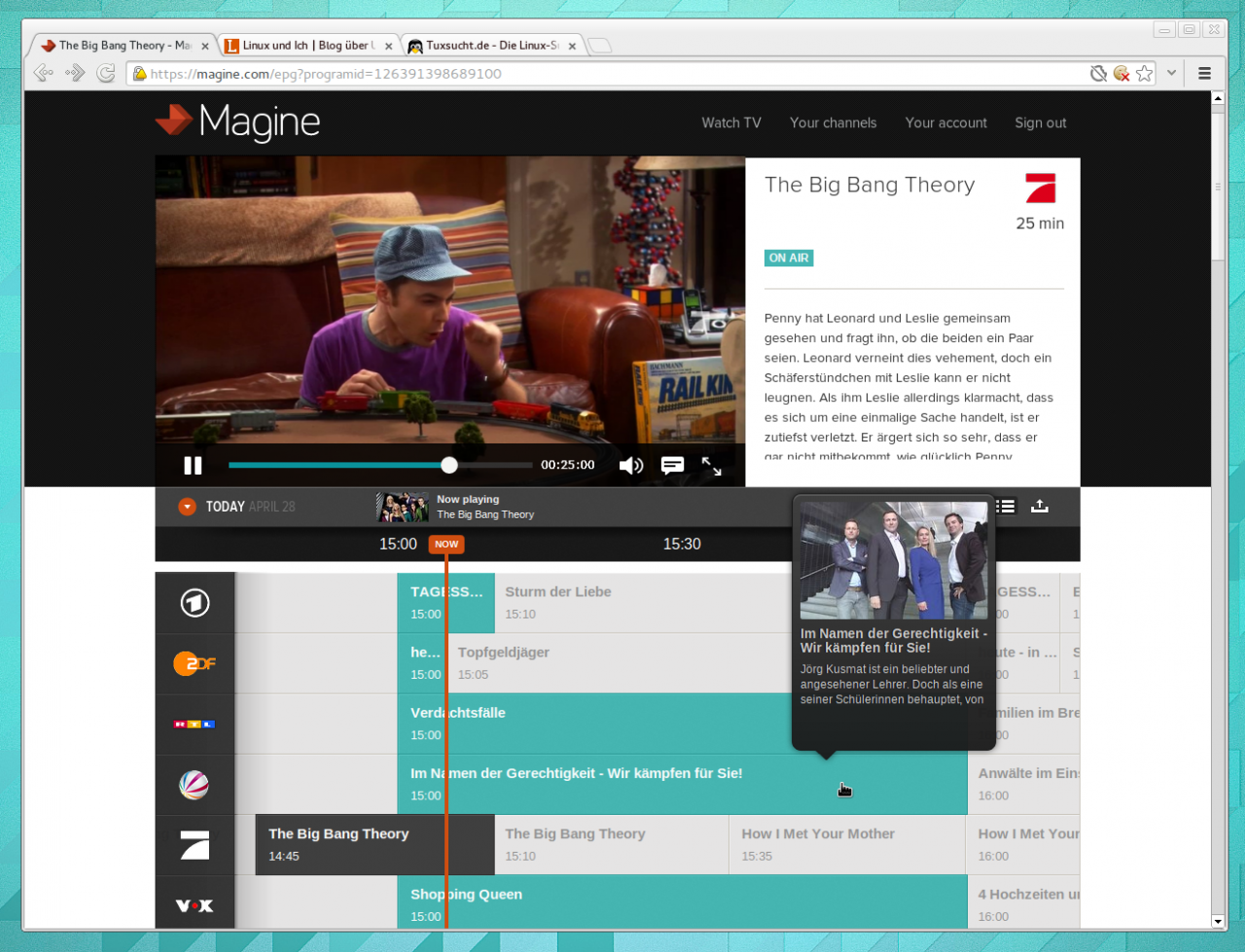Click the Sign out link

tap(1041, 123)
